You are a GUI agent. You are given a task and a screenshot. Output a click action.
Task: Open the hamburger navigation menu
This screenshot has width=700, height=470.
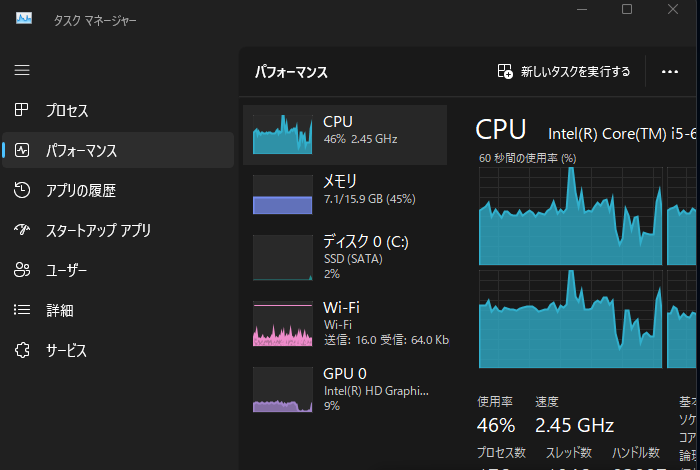(x=22, y=70)
